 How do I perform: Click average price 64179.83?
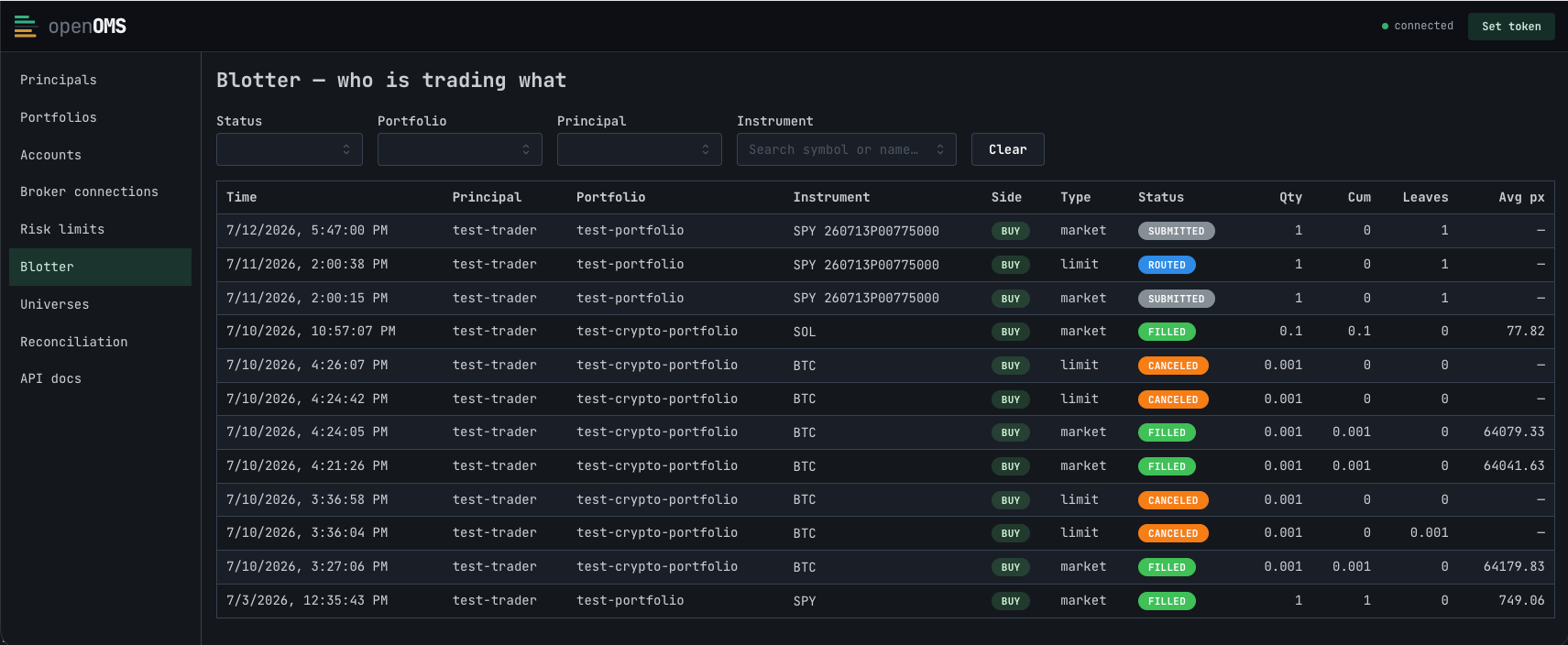point(1514,566)
